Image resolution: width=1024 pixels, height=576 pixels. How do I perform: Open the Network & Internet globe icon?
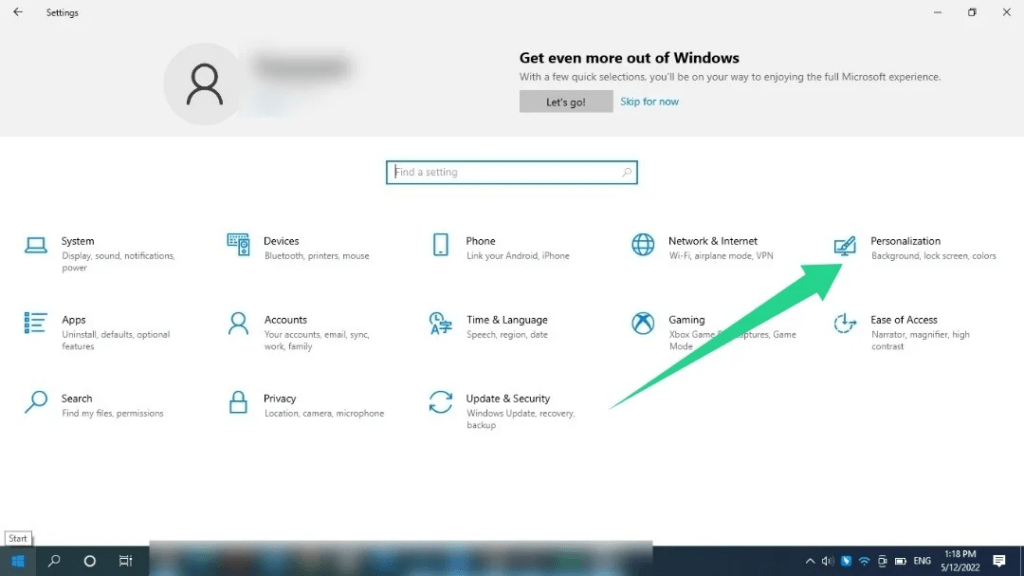[x=641, y=245]
